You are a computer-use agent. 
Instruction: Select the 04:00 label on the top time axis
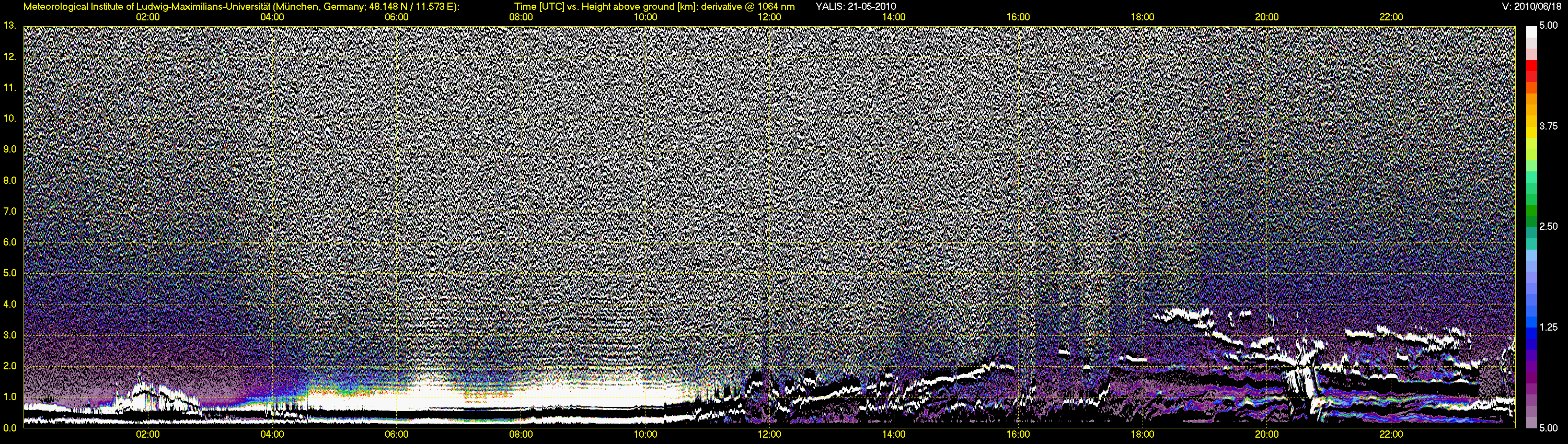tap(272, 17)
